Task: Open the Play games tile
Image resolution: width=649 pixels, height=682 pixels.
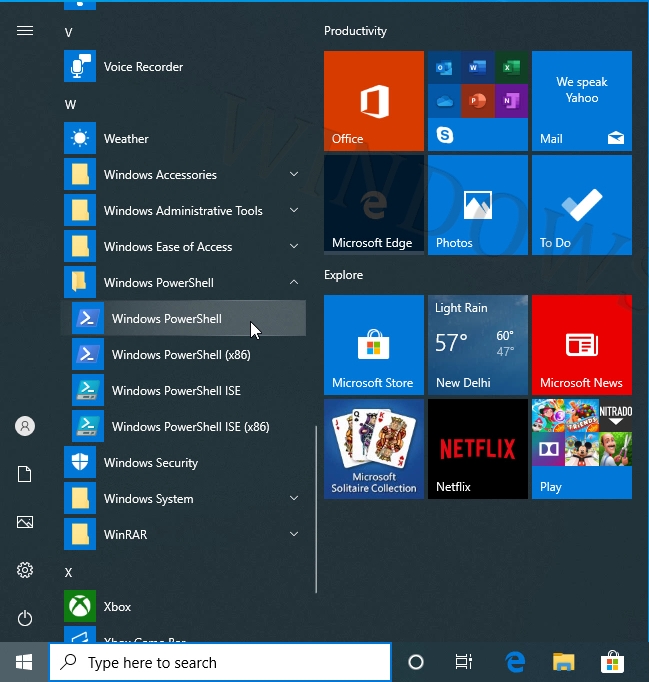Action: click(582, 449)
